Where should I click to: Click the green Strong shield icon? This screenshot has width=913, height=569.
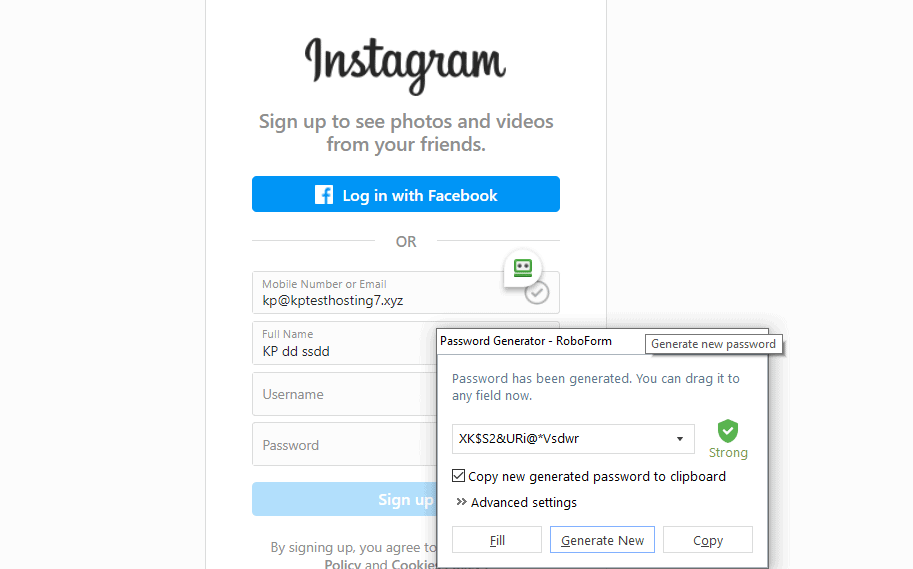point(727,431)
